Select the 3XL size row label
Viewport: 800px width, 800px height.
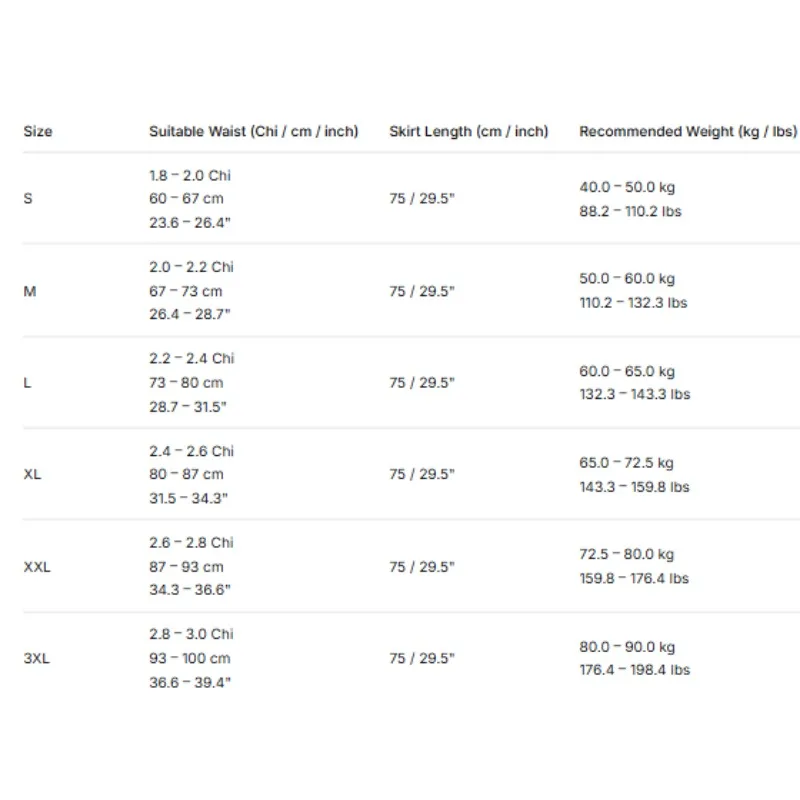point(37,658)
